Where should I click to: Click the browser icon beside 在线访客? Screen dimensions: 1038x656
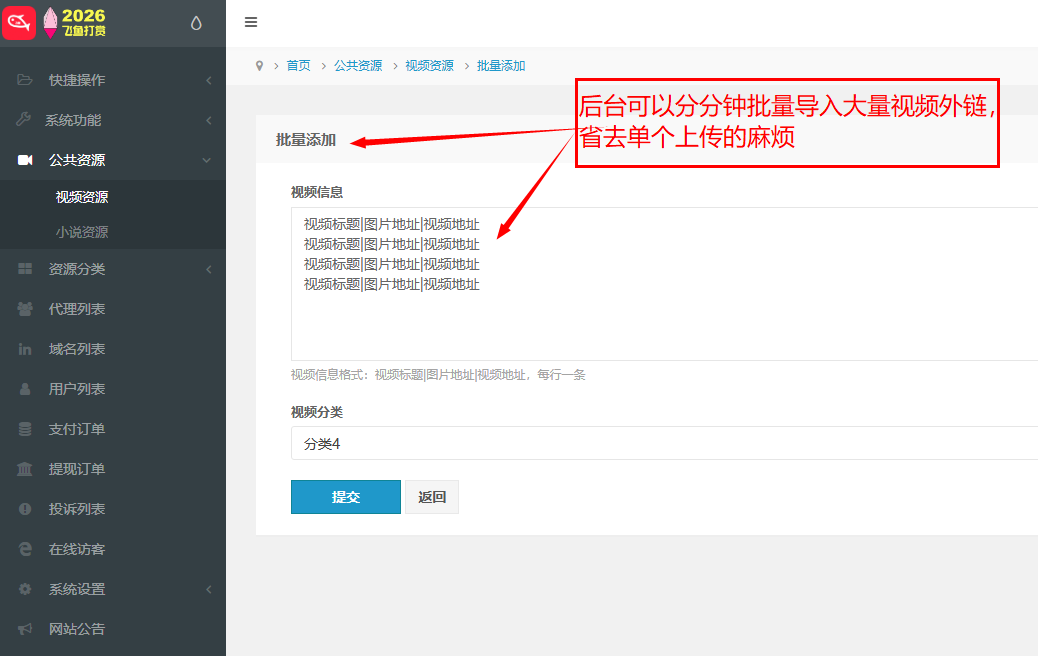click(x=25, y=549)
